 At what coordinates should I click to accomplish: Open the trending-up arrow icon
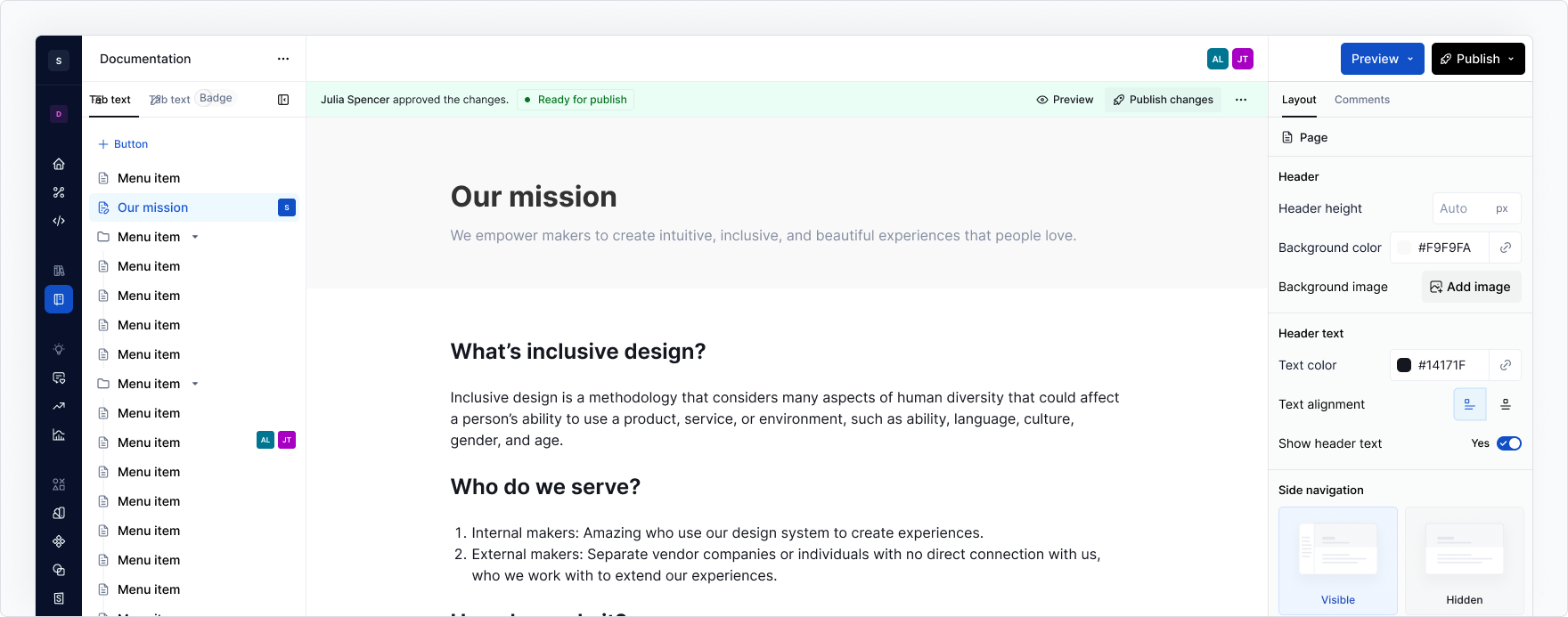pos(59,406)
